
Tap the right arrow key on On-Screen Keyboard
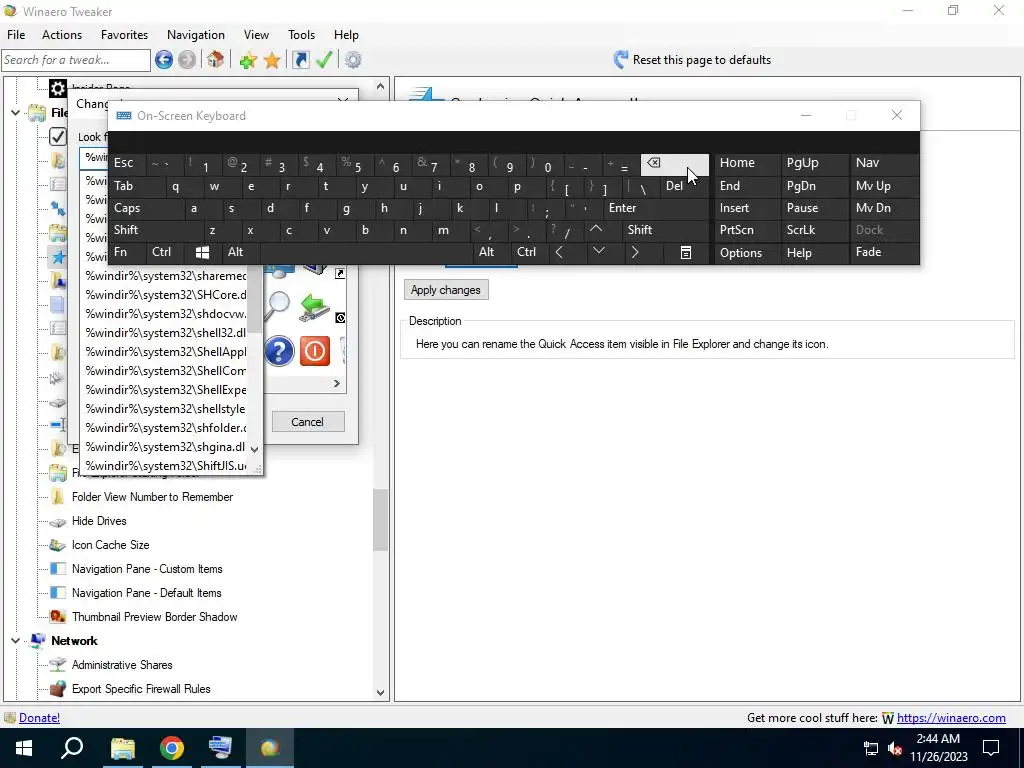[634, 253]
